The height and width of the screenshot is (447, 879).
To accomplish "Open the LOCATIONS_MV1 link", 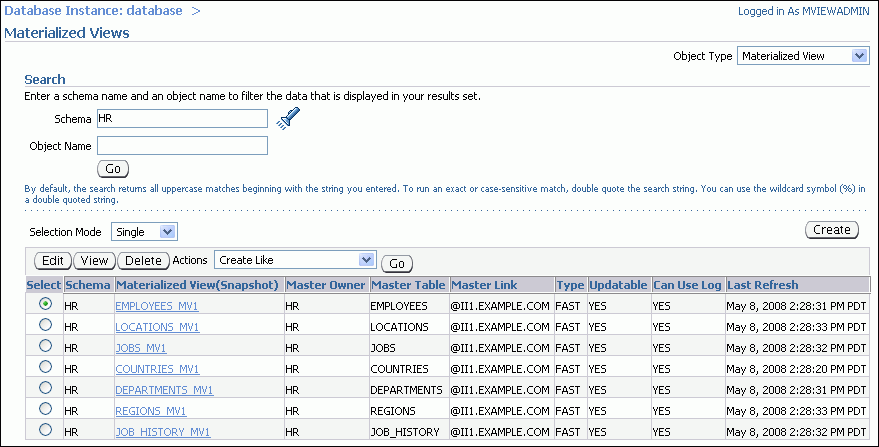I will pos(158,327).
